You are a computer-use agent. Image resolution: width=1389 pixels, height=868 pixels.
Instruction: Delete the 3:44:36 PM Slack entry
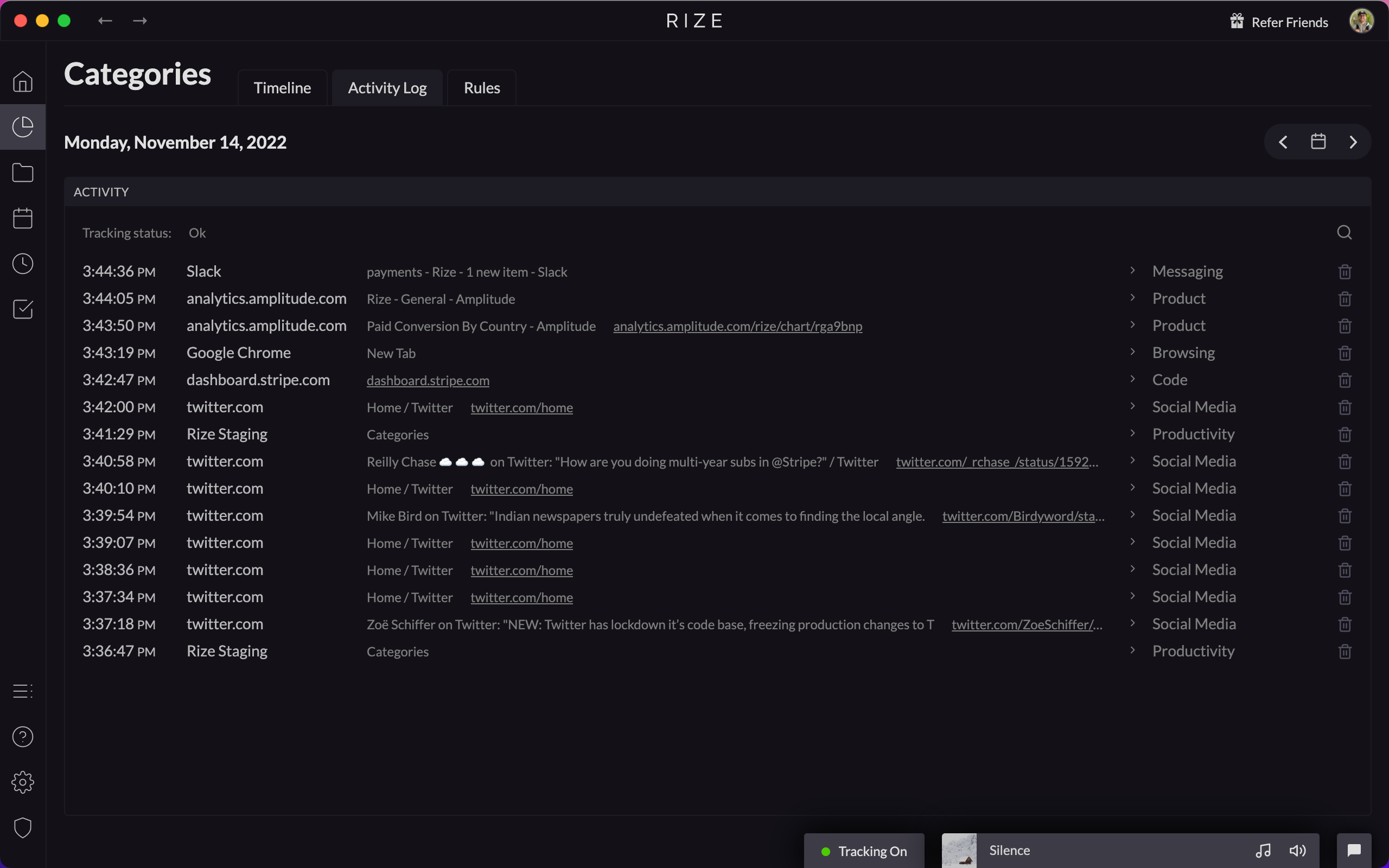(1345, 272)
